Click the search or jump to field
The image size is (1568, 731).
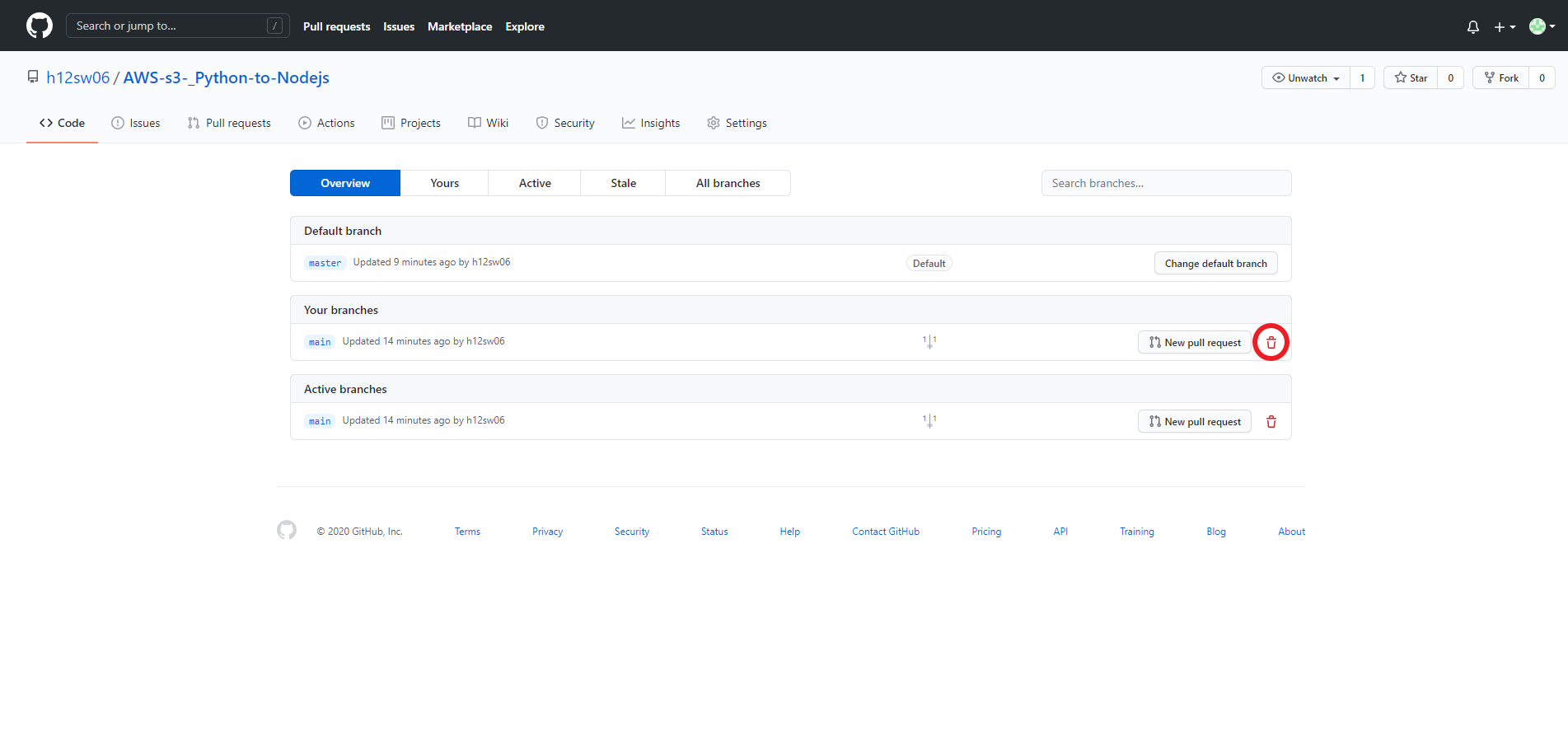pyautogui.click(x=177, y=26)
